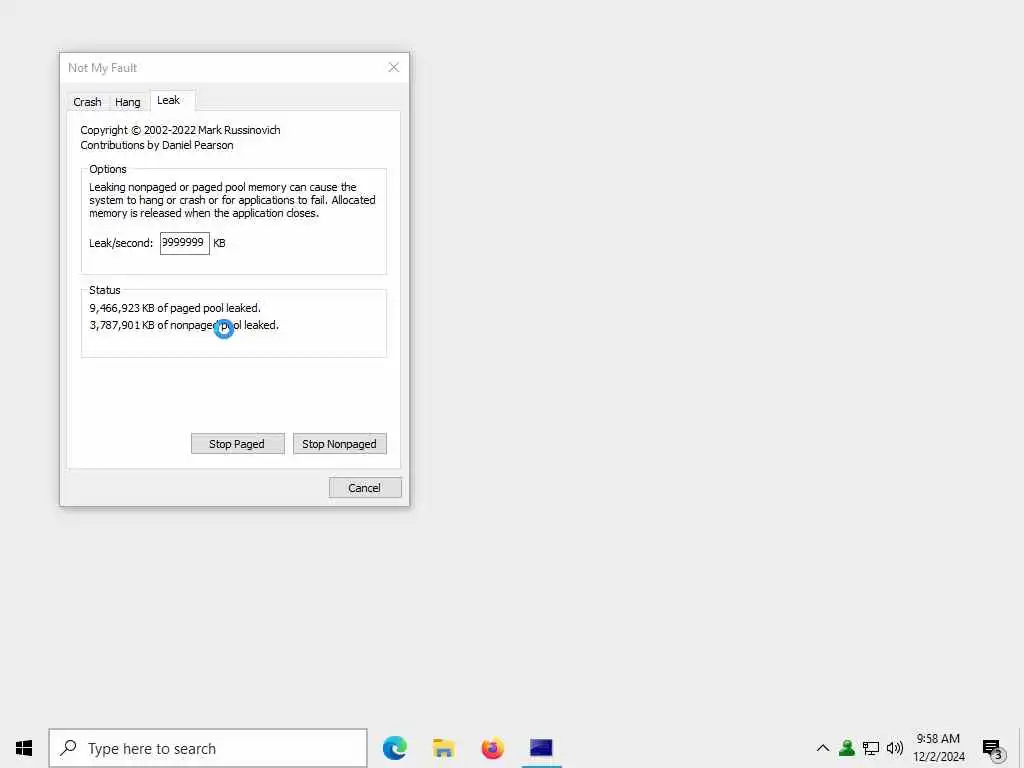
Task: Open Microsoft Edge from taskbar
Action: click(394, 748)
